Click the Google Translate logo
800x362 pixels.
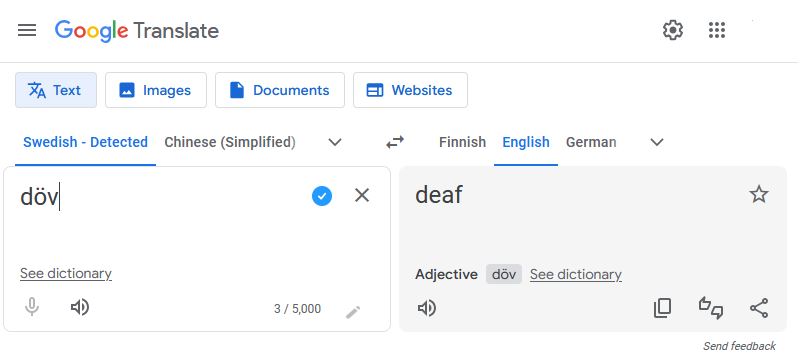point(137,31)
